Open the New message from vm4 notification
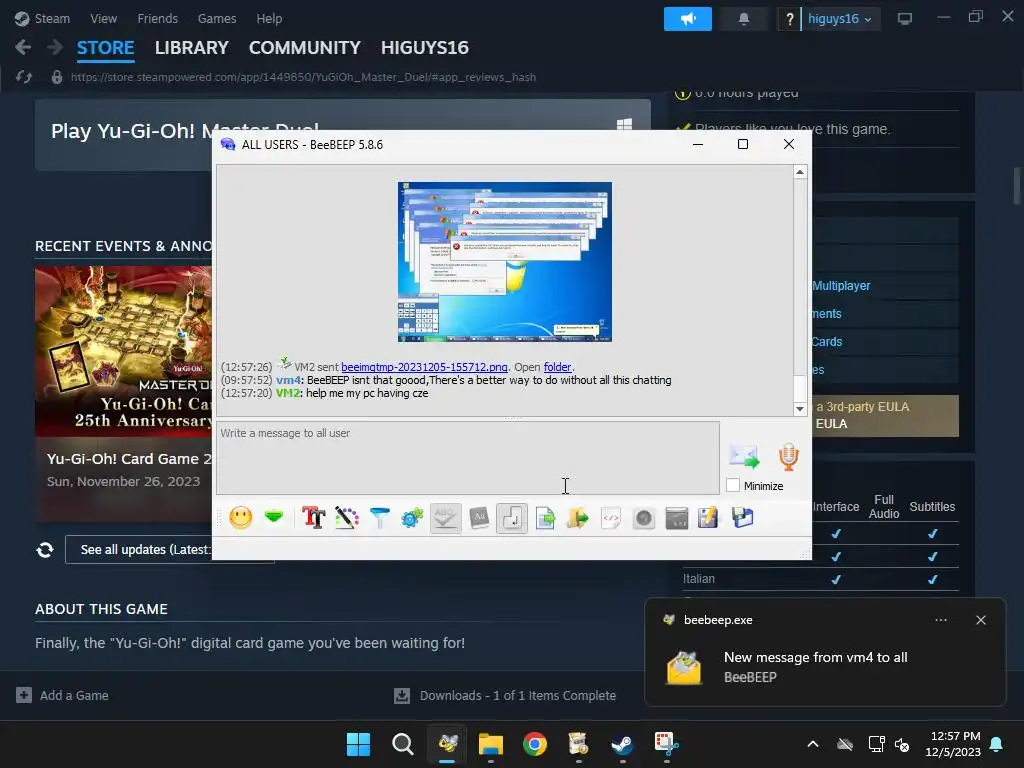 (x=816, y=667)
